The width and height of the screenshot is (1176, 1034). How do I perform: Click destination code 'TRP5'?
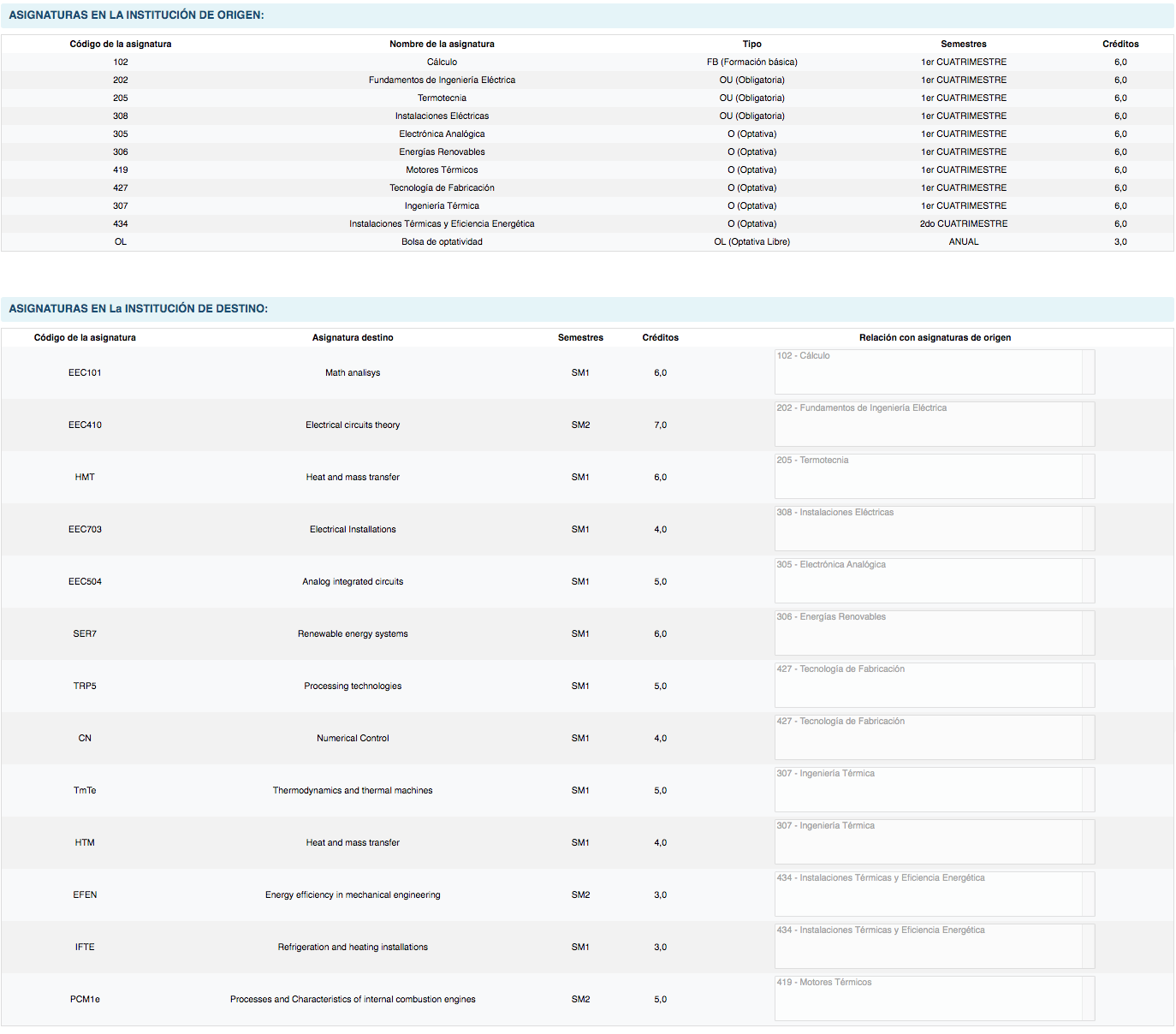pyautogui.click(x=85, y=686)
